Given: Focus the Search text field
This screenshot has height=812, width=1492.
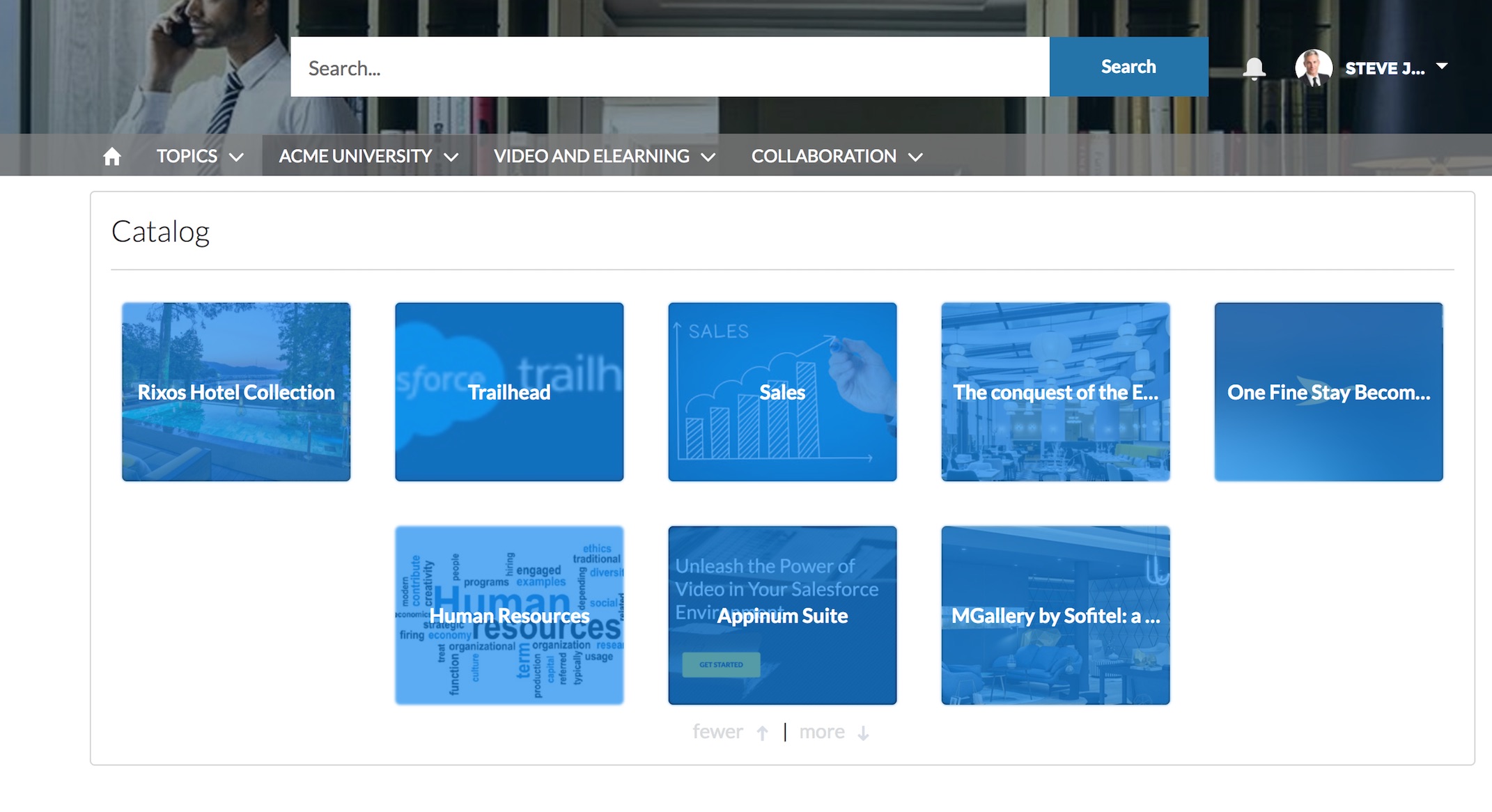Looking at the screenshot, I should tap(669, 68).
